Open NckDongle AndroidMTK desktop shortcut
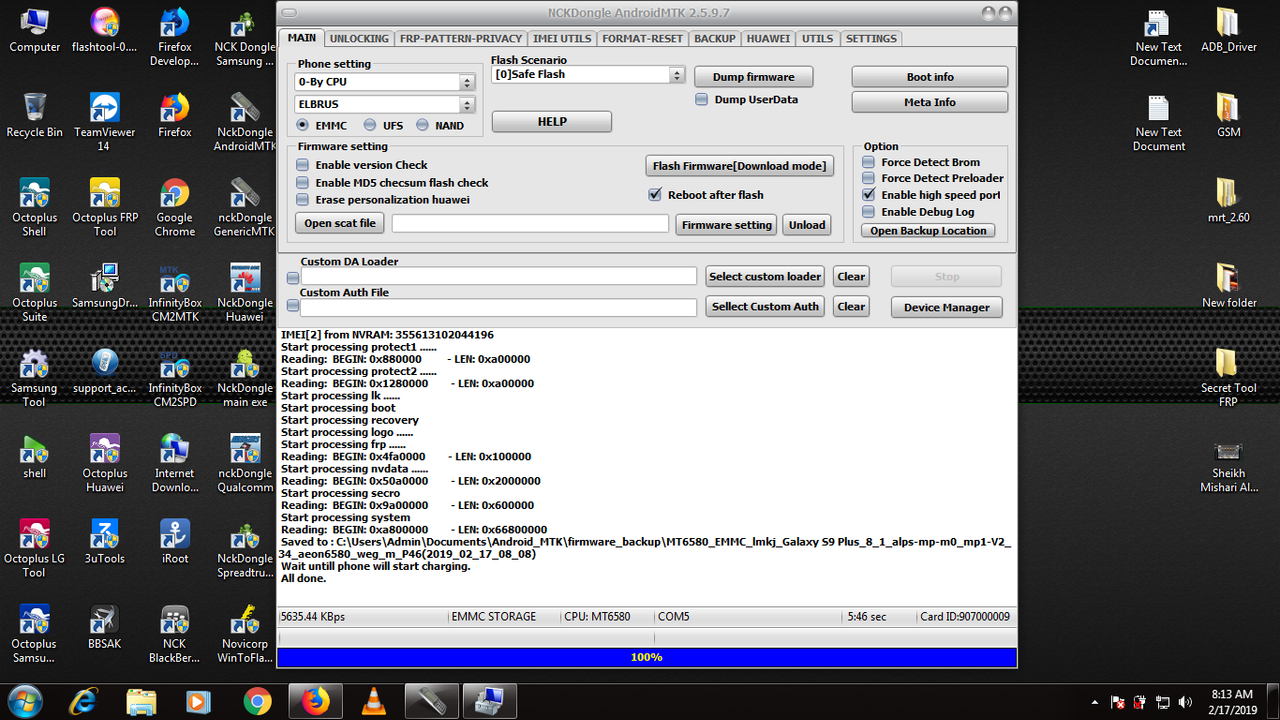Screen dimensions: 1280x720 (x=245, y=123)
